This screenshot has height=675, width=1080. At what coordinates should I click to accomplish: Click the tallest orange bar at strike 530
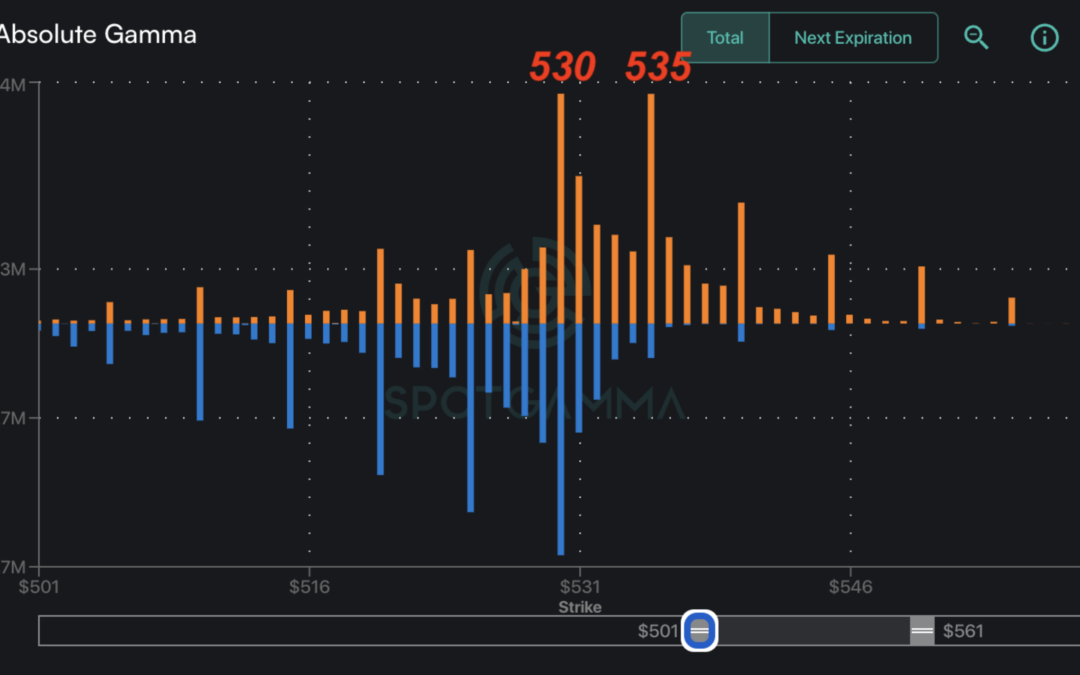point(562,200)
